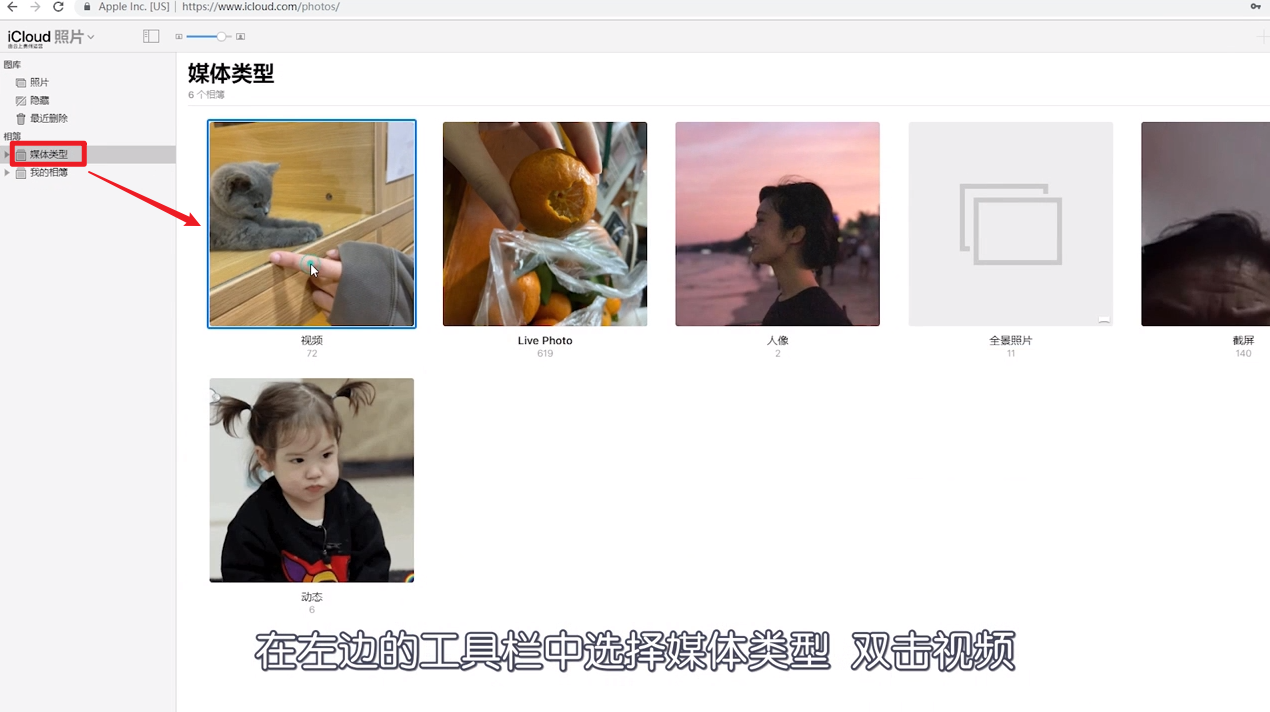The height and width of the screenshot is (712, 1270).
Task: Click the 视频 album label
Action: [x=312, y=341]
